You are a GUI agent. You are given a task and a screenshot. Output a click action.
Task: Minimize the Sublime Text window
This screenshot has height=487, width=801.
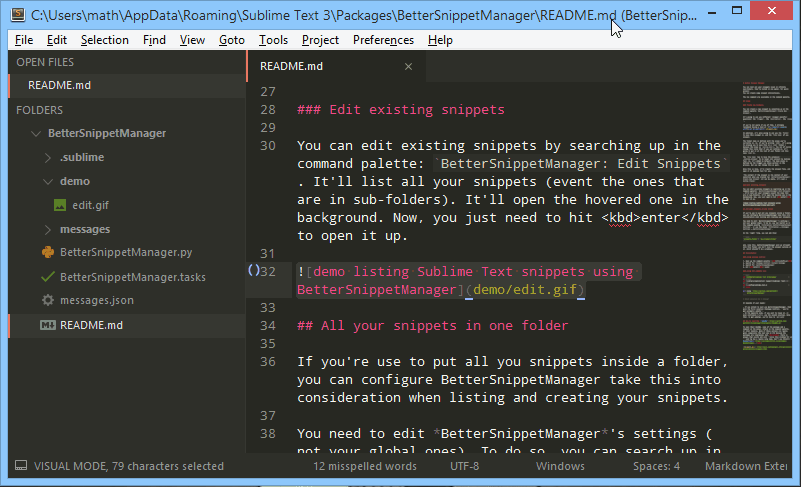(x=712, y=11)
